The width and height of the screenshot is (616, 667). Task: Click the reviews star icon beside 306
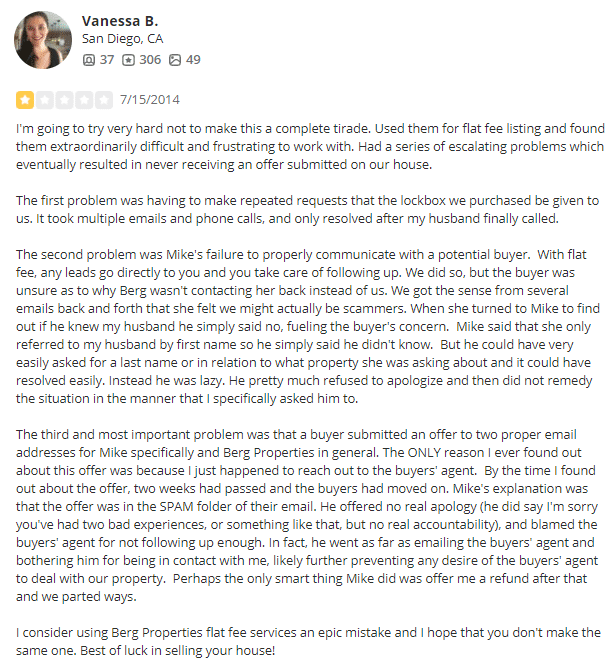pos(129,60)
